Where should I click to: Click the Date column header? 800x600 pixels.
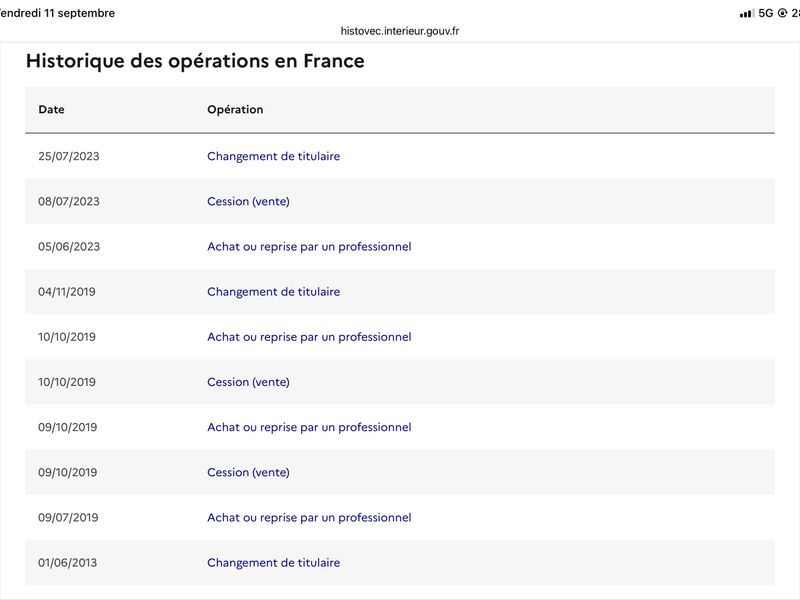52,109
